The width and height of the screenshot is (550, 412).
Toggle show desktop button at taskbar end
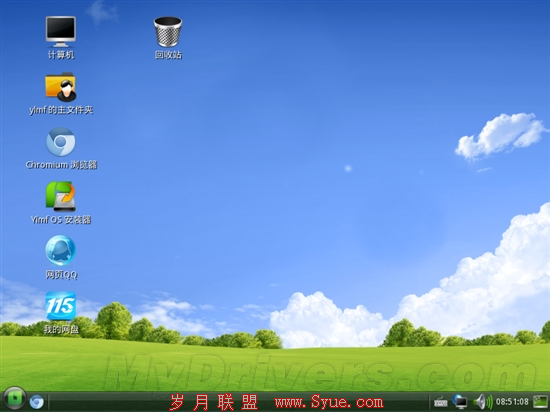[x=541, y=402]
